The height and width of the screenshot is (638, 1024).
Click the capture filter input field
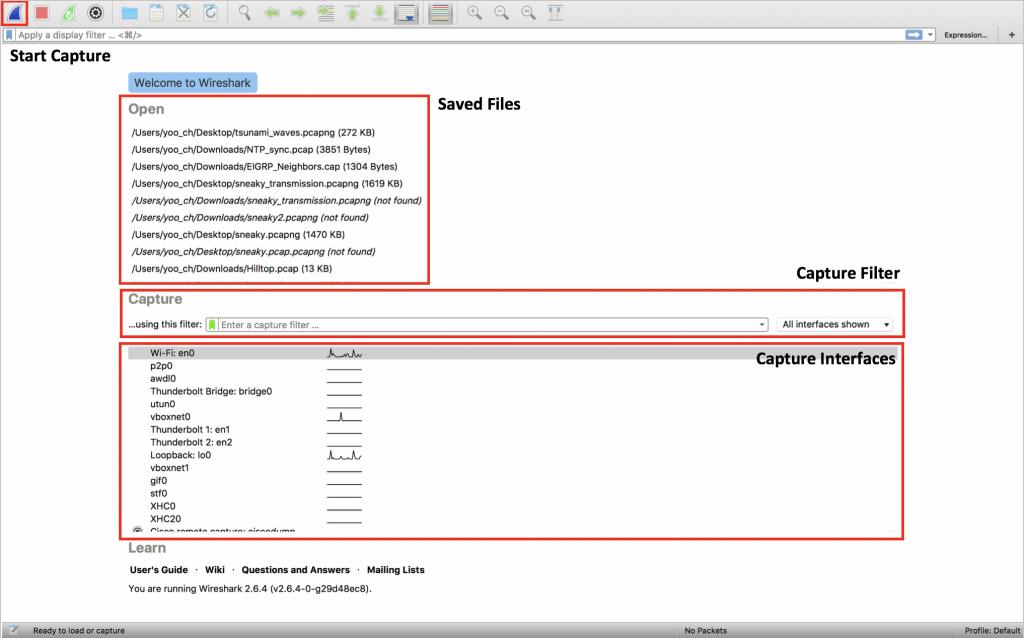pos(487,325)
